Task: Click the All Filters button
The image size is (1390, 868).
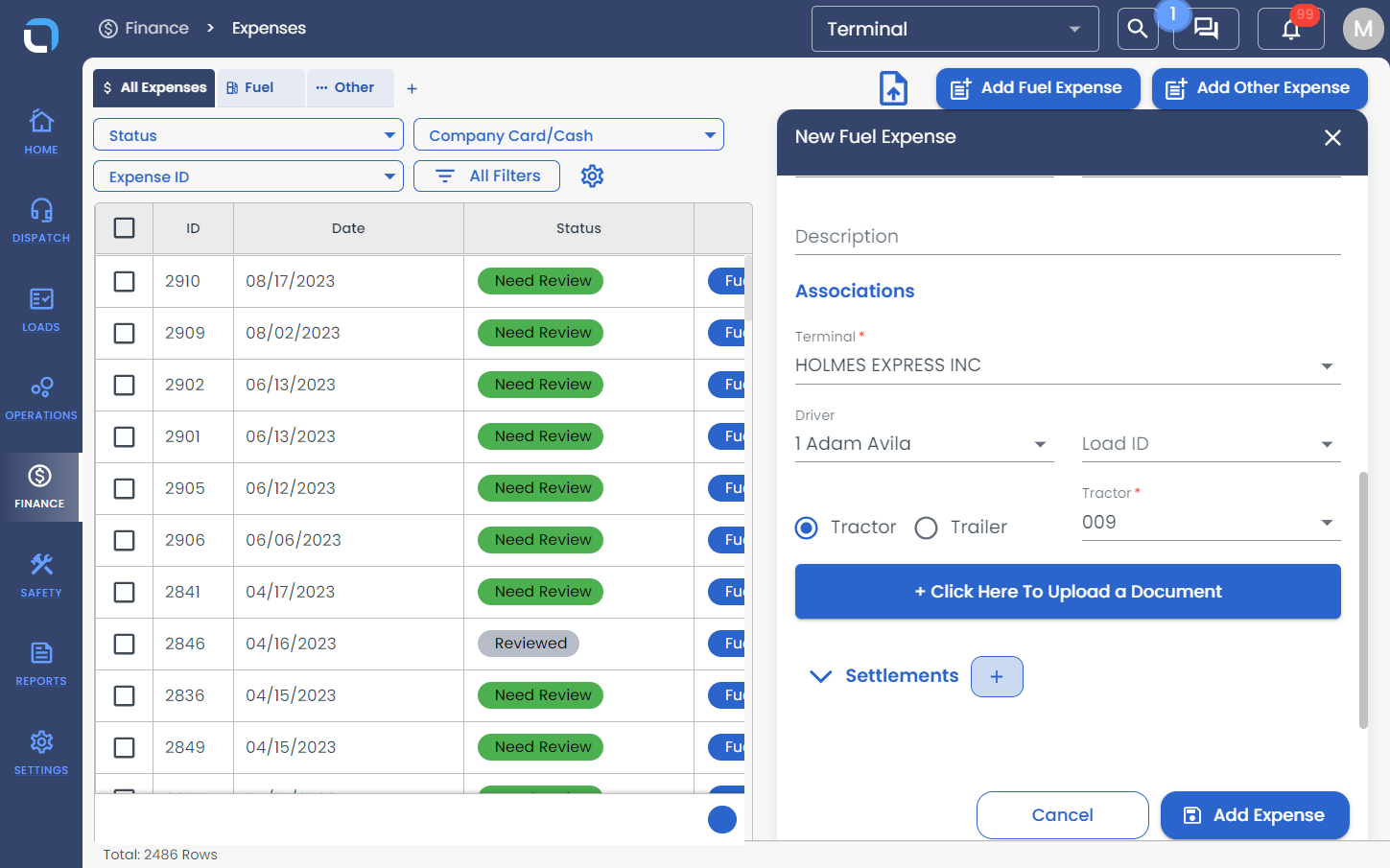Action: point(486,176)
